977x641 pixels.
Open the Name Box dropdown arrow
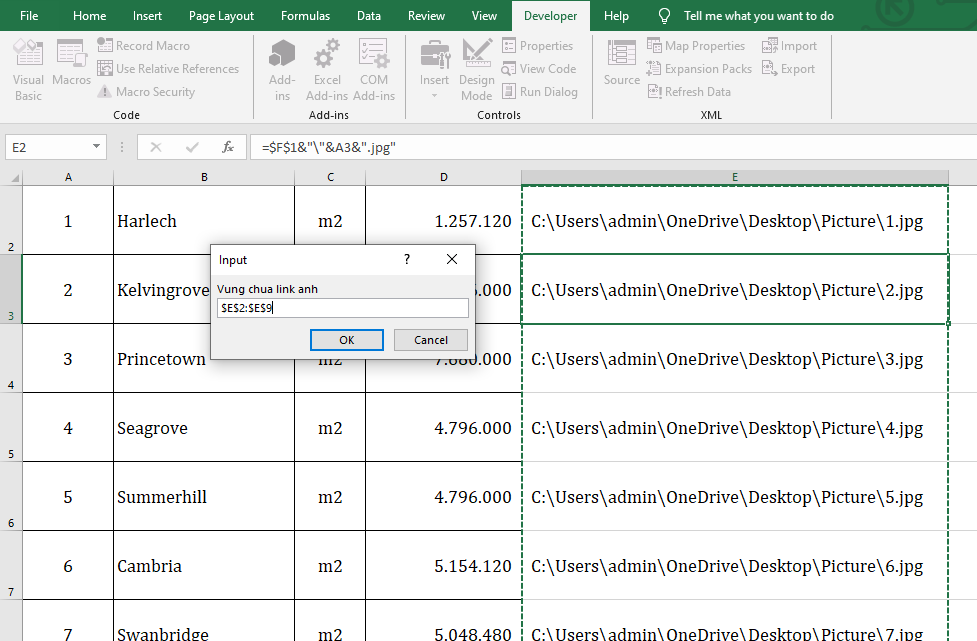pos(97,147)
